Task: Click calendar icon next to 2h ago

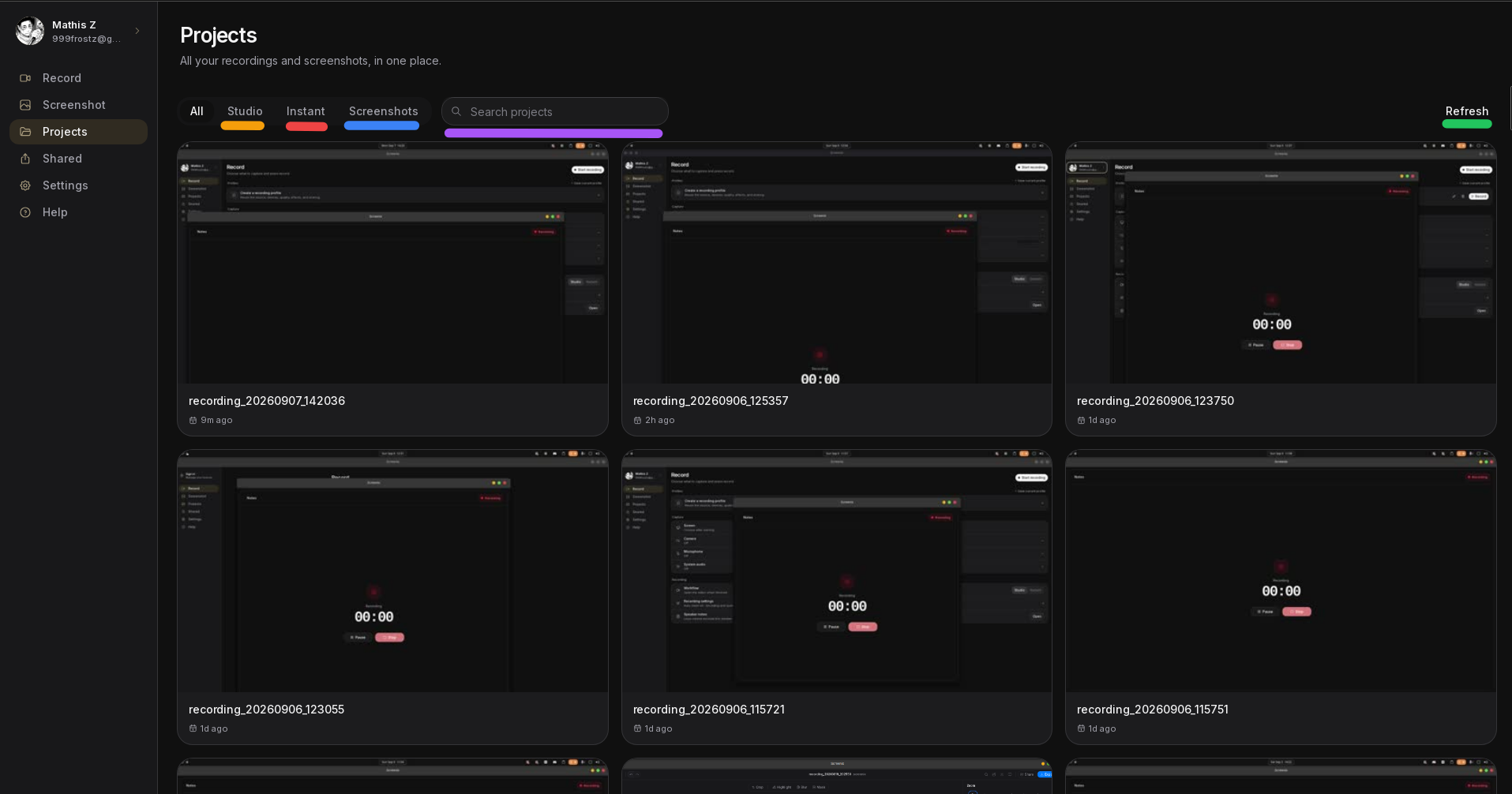Action: pyautogui.click(x=637, y=421)
